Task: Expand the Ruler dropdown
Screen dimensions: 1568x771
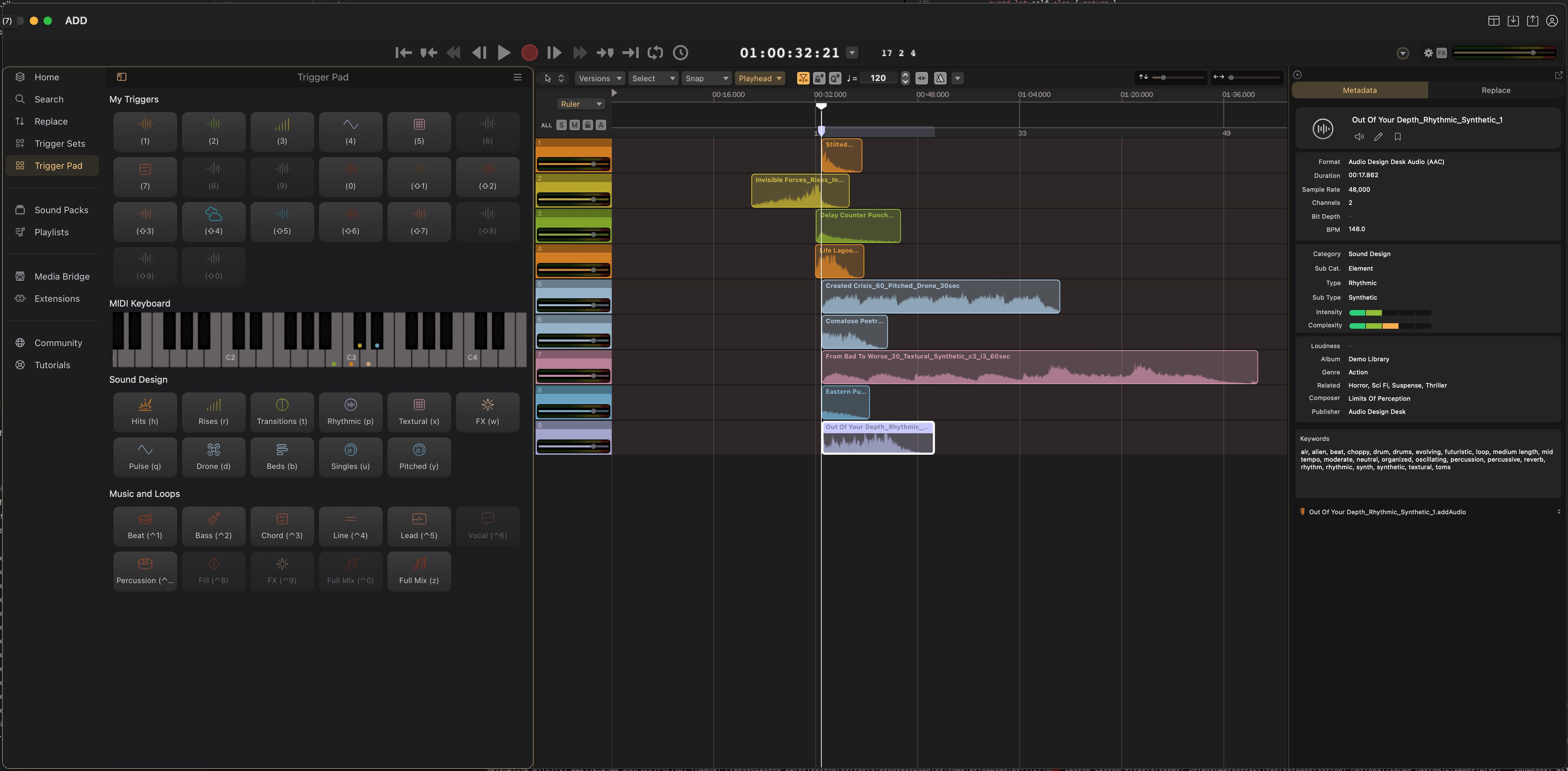Action: (x=581, y=104)
